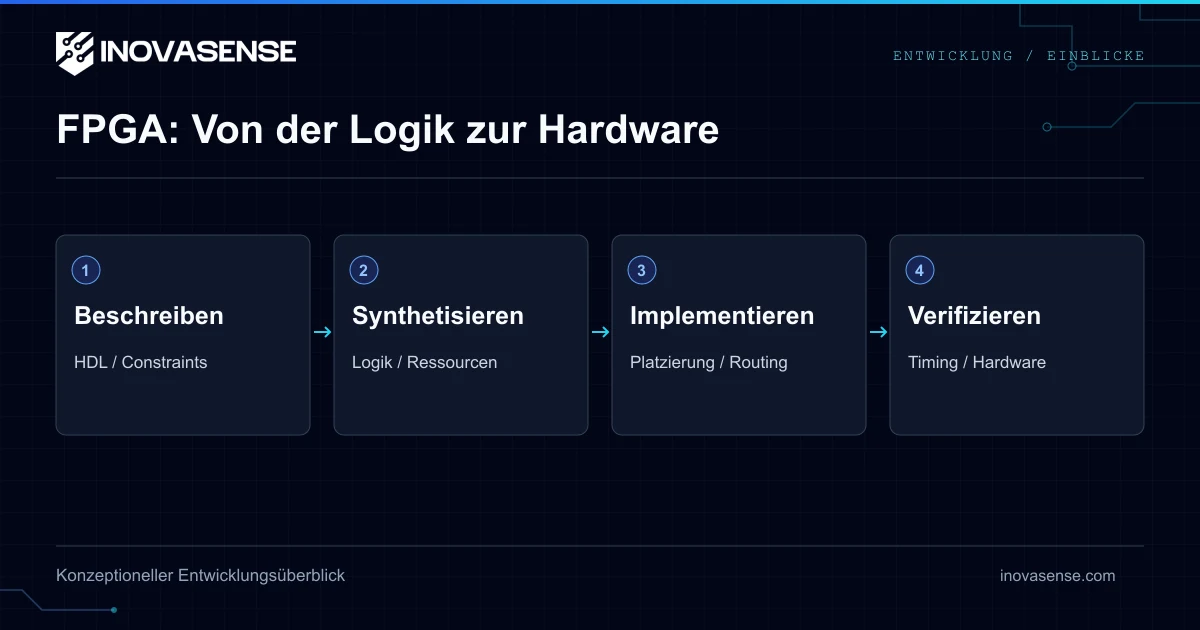Click the 'ENTWICKLUNG / EINBLICKE' header label

click(1018, 56)
